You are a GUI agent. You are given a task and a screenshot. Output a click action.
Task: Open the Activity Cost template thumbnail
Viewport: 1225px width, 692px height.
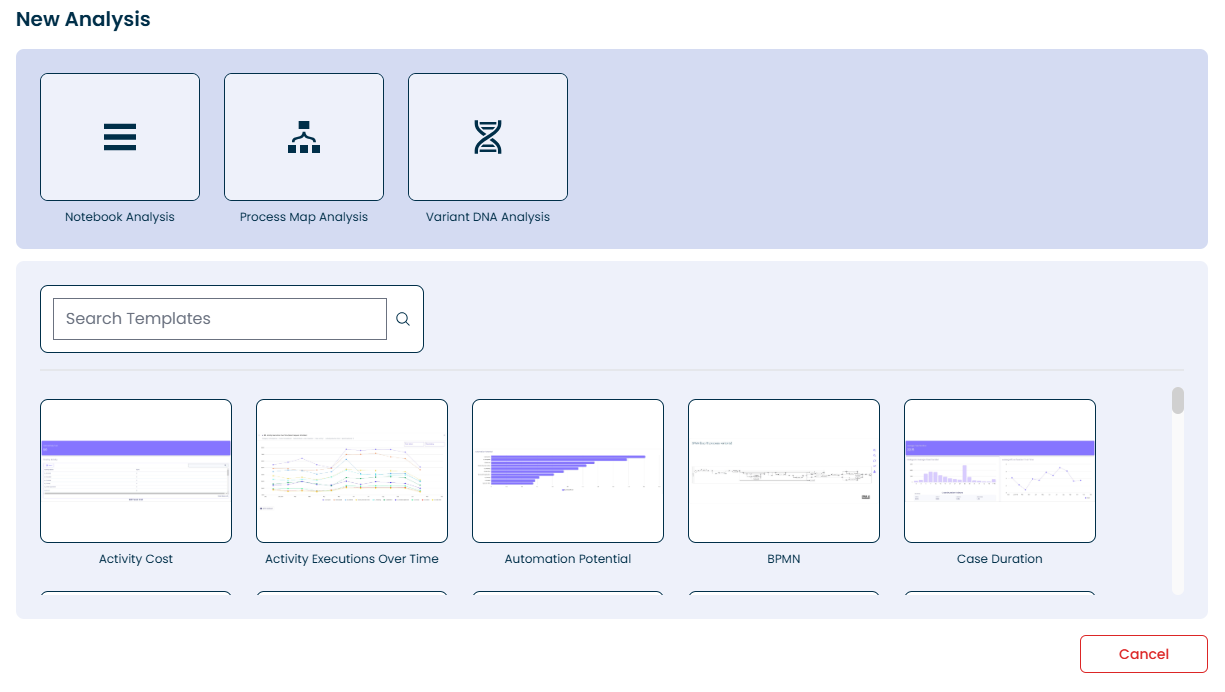(x=136, y=471)
